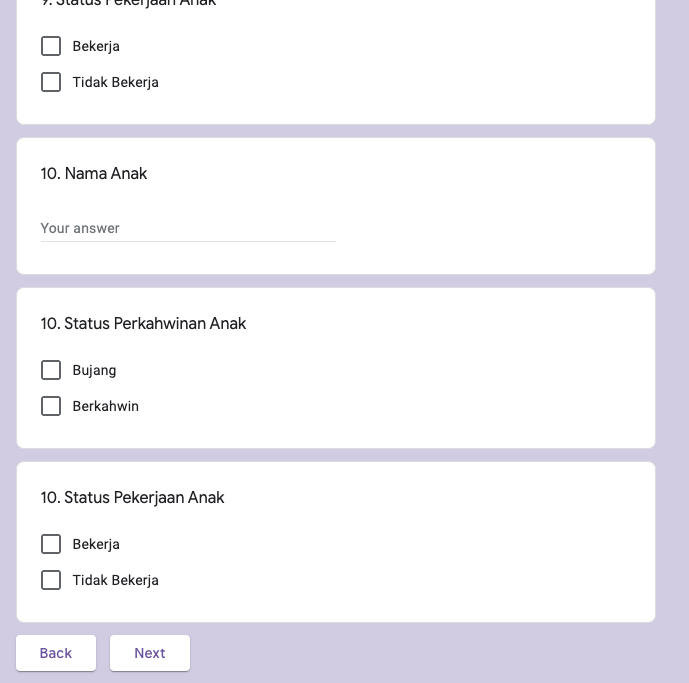
Task: Check the Berkahwin checkbox
Action: [x=51, y=406]
